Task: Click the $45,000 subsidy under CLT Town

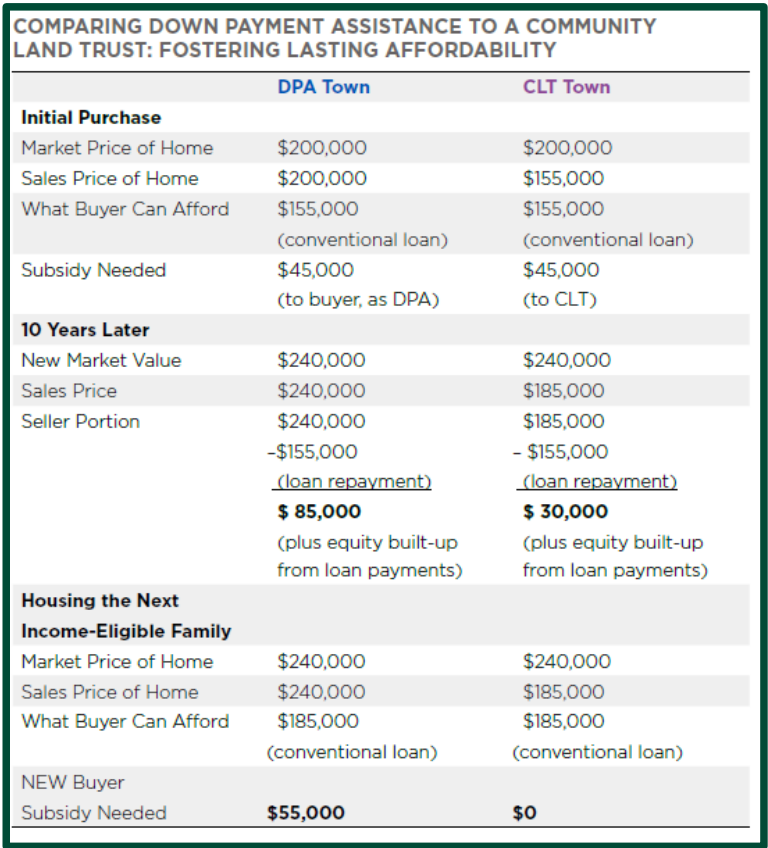Action: point(561,270)
